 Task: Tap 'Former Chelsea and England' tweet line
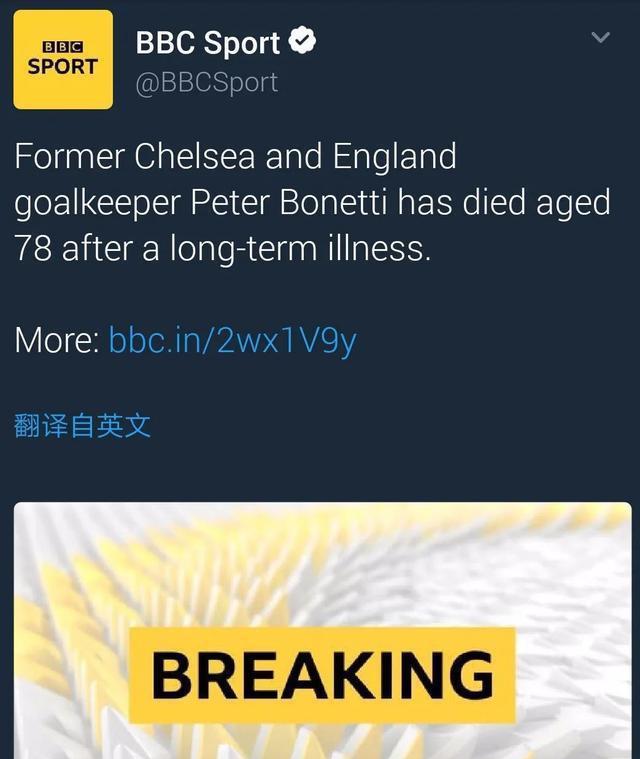(235, 157)
